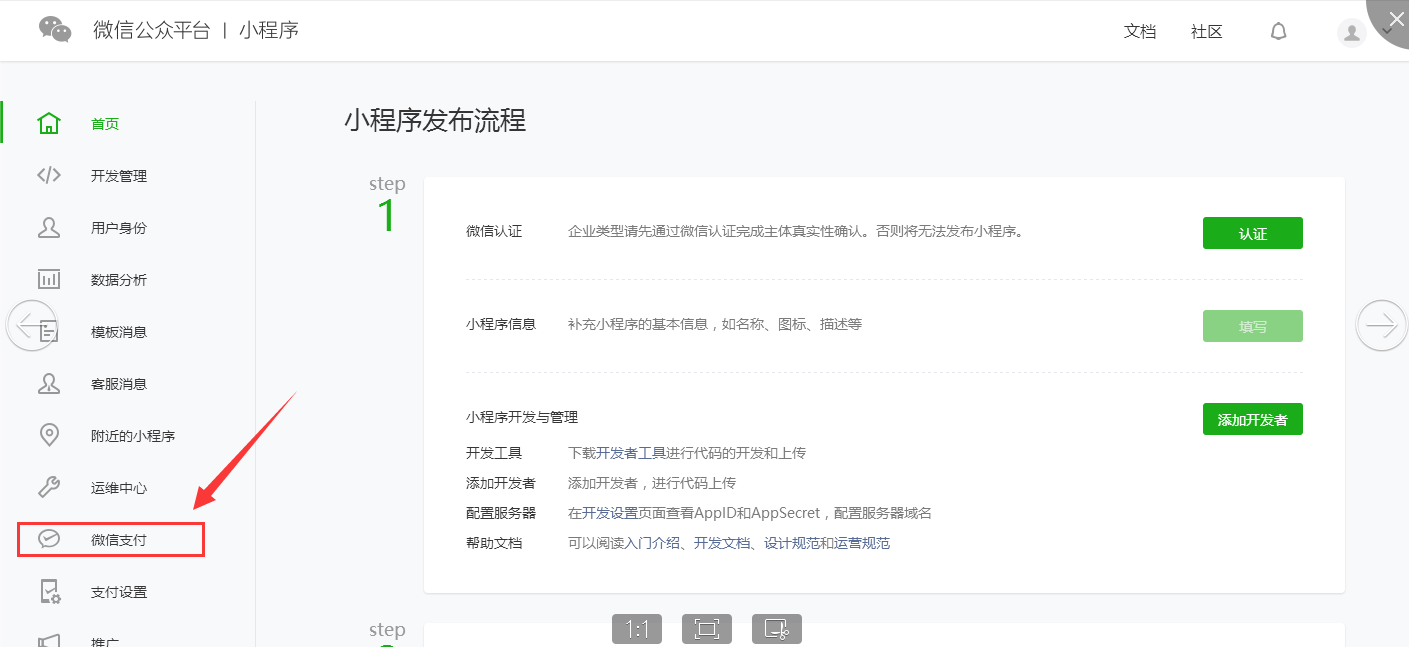Click the notification bell icon

[x=1278, y=31]
